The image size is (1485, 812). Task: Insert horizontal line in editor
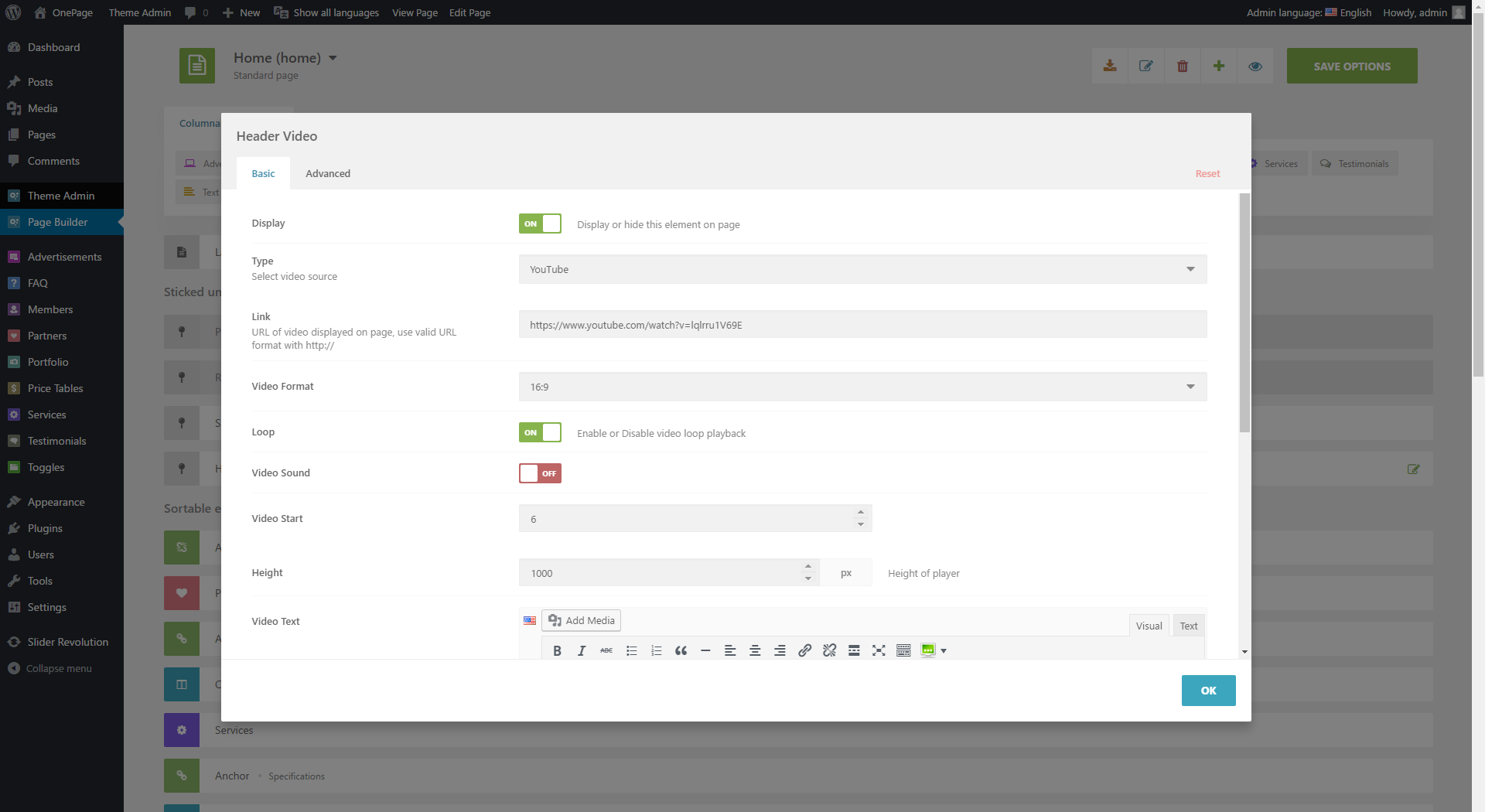click(x=705, y=650)
